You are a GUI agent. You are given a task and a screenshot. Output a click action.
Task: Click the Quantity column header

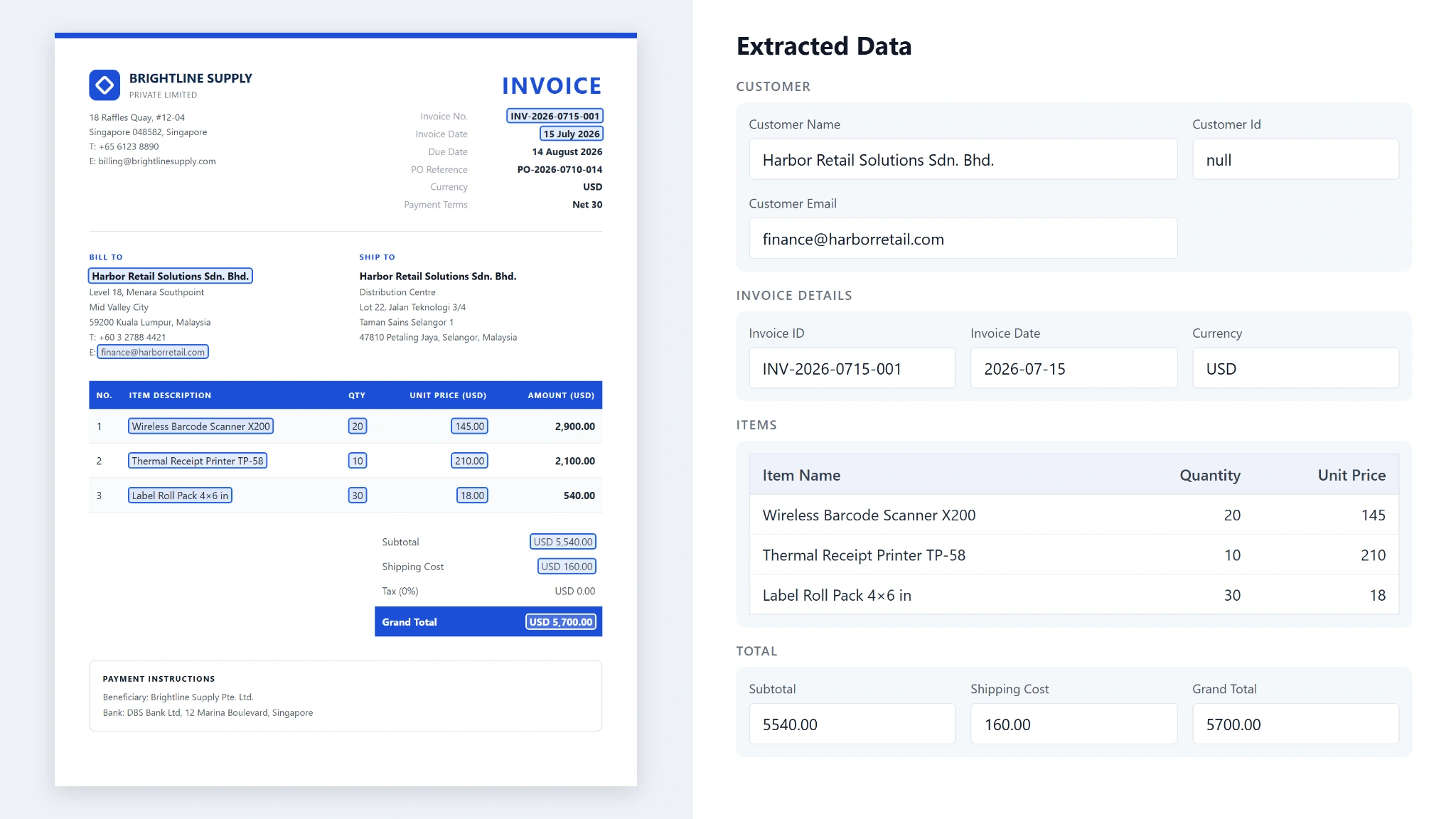point(1210,475)
